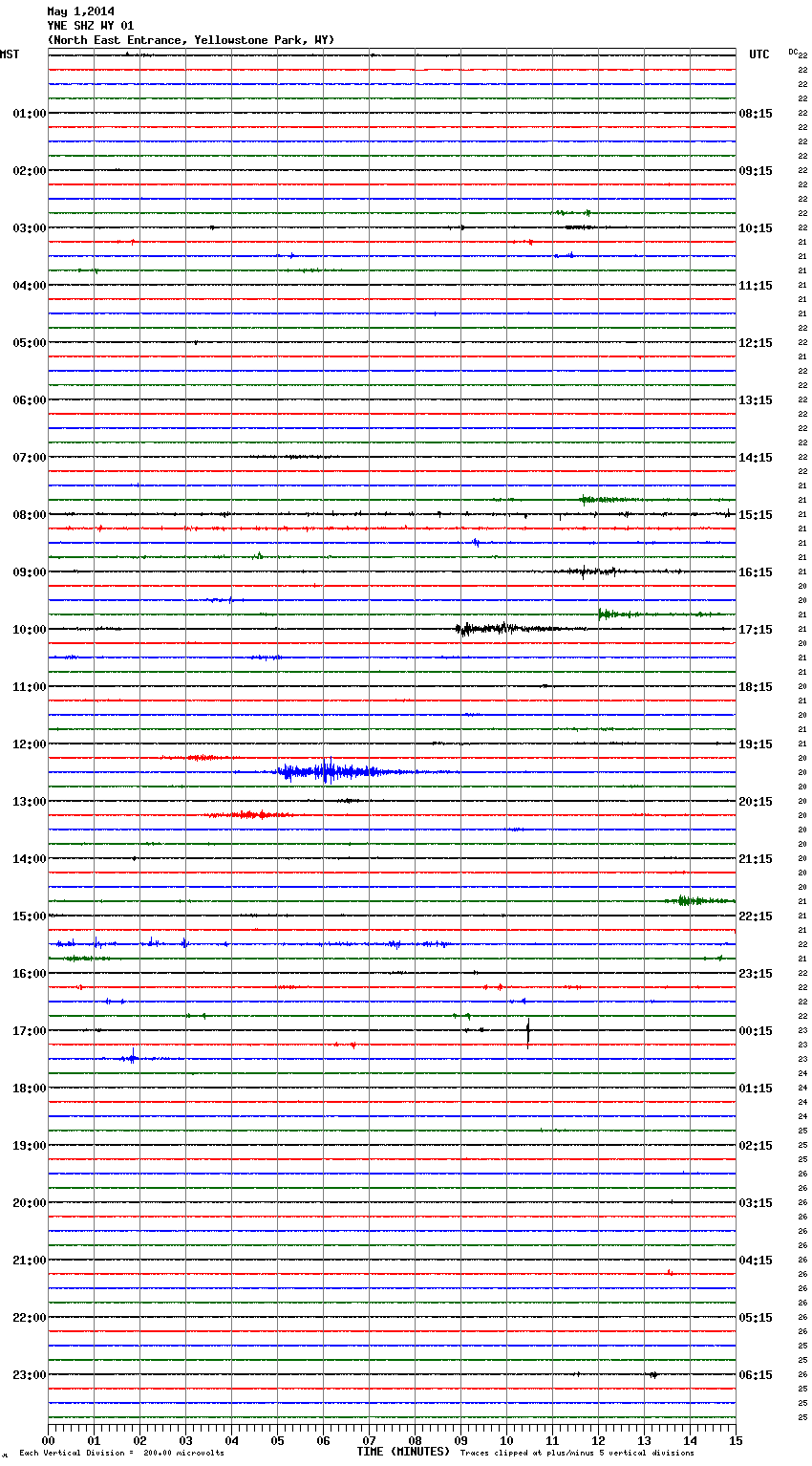Click the sharp black spike on 17:00 trace
This screenshot has height=1466, width=812.
[x=528, y=1032]
